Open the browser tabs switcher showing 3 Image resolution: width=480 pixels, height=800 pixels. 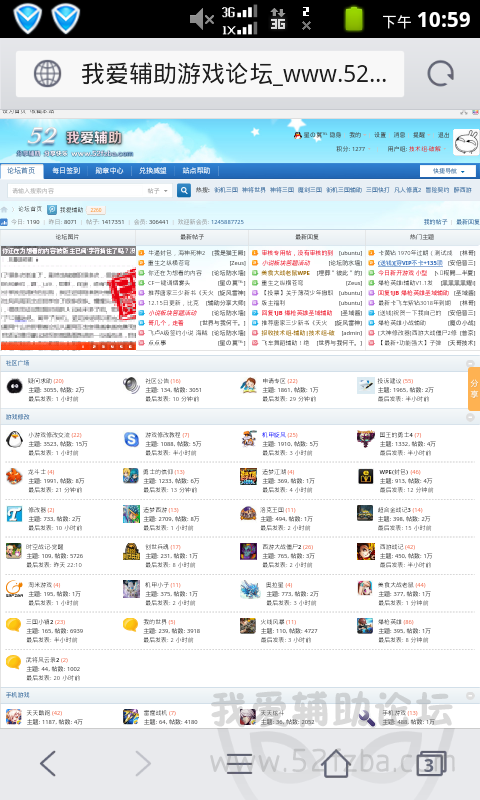click(x=431, y=763)
